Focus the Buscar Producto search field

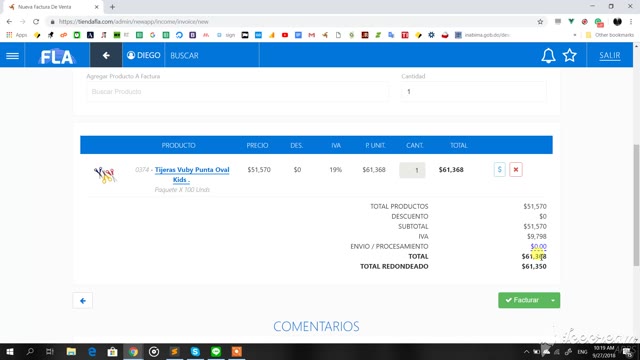point(238,92)
